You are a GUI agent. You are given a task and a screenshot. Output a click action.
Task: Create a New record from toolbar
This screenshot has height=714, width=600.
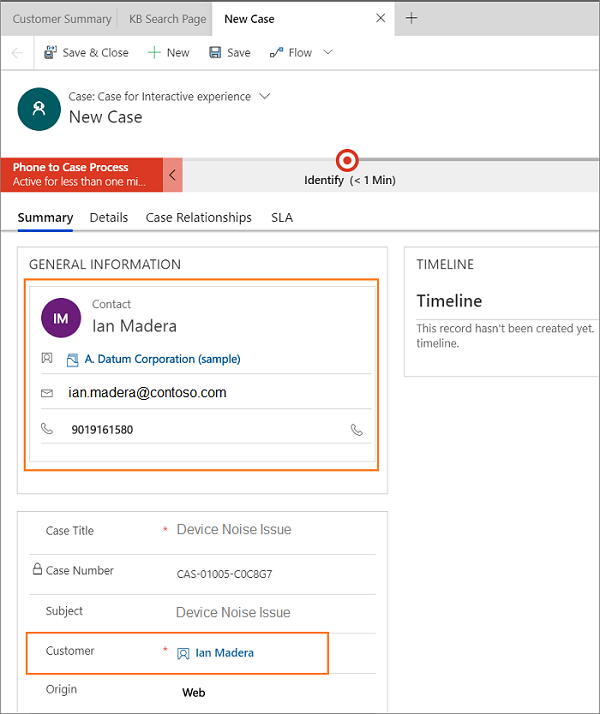coord(168,53)
